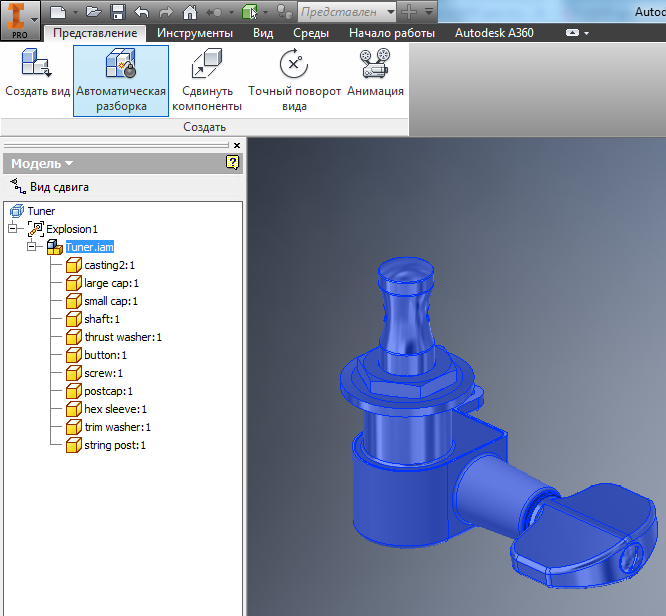666x616 pixels.
Task: Open ribbon display options arrow
Action: click(587, 33)
